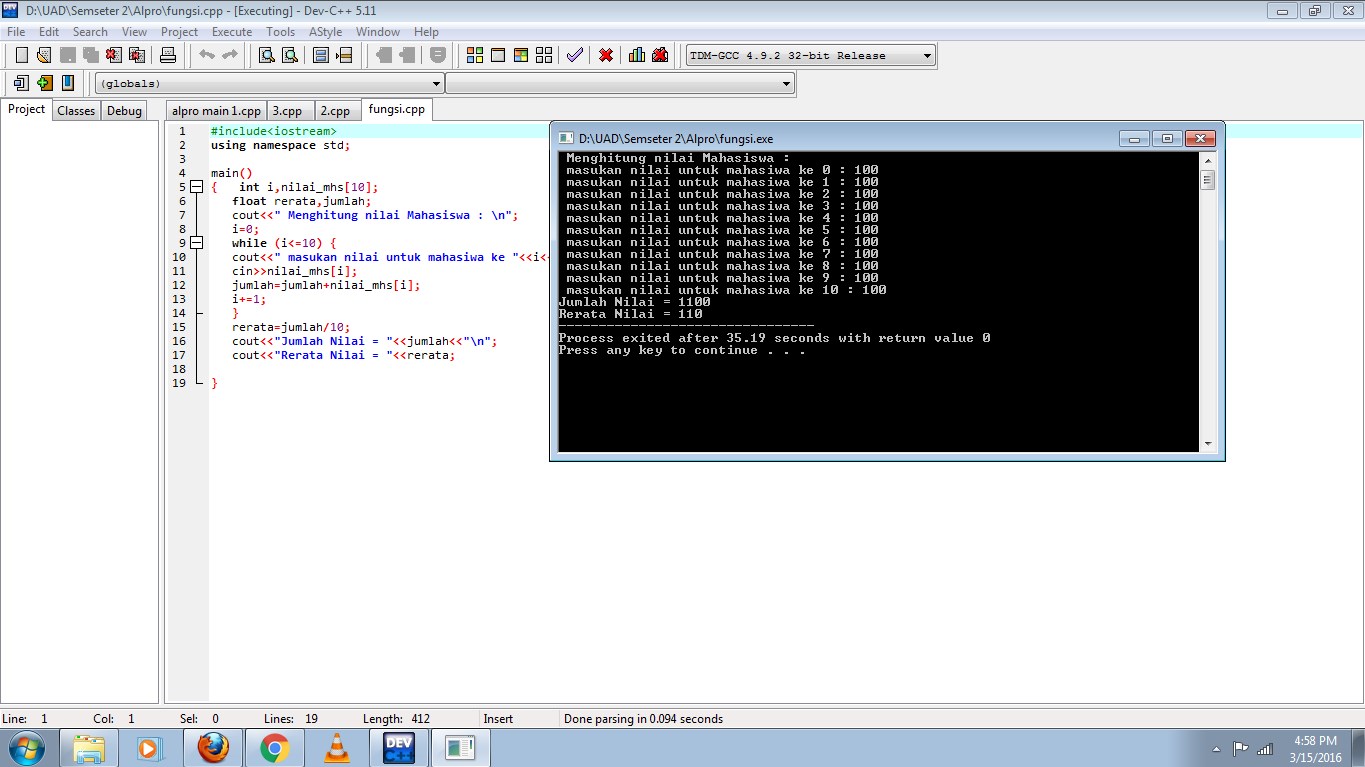Open VLC media player from taskbar
The image size is (1365, 767).
point(338,747)
